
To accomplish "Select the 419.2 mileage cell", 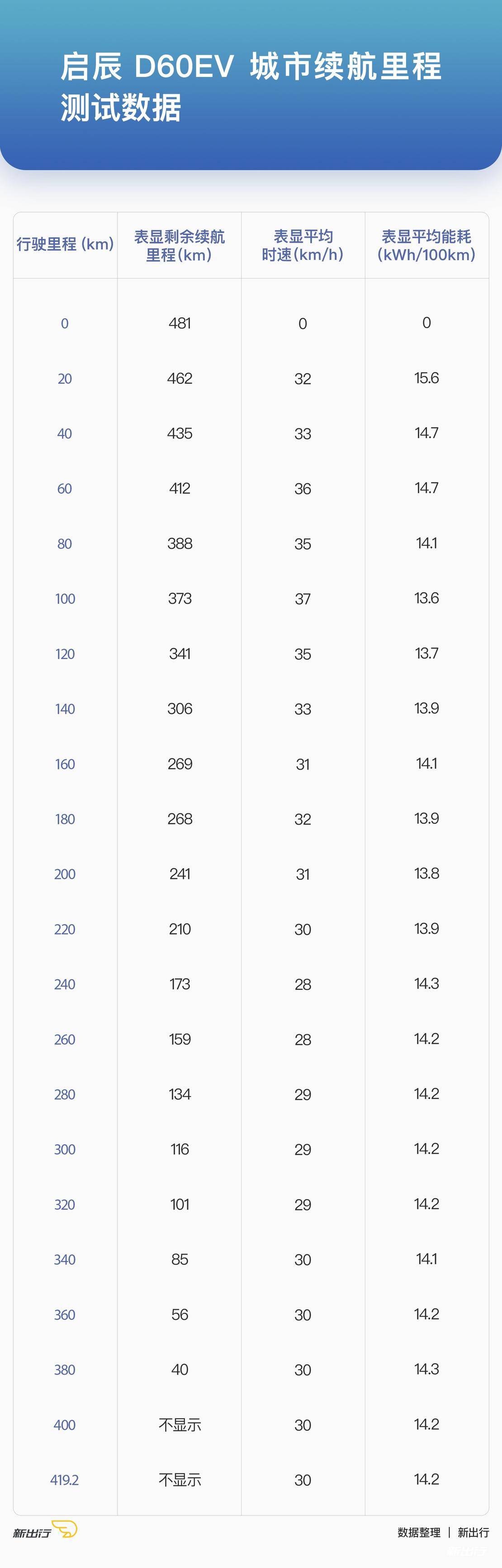I will point(65,1480).
